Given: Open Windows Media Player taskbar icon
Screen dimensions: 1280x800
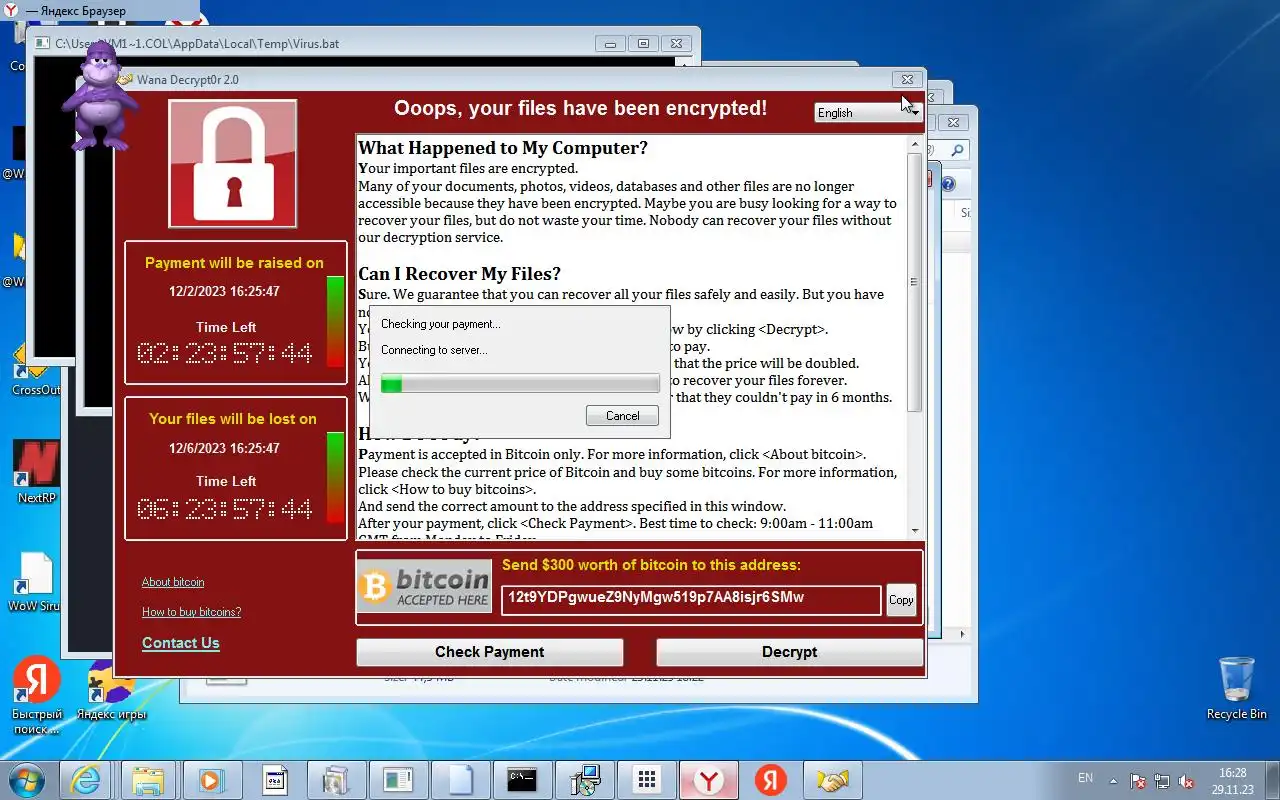Looking at the screenshot, I should pos(210,780).
